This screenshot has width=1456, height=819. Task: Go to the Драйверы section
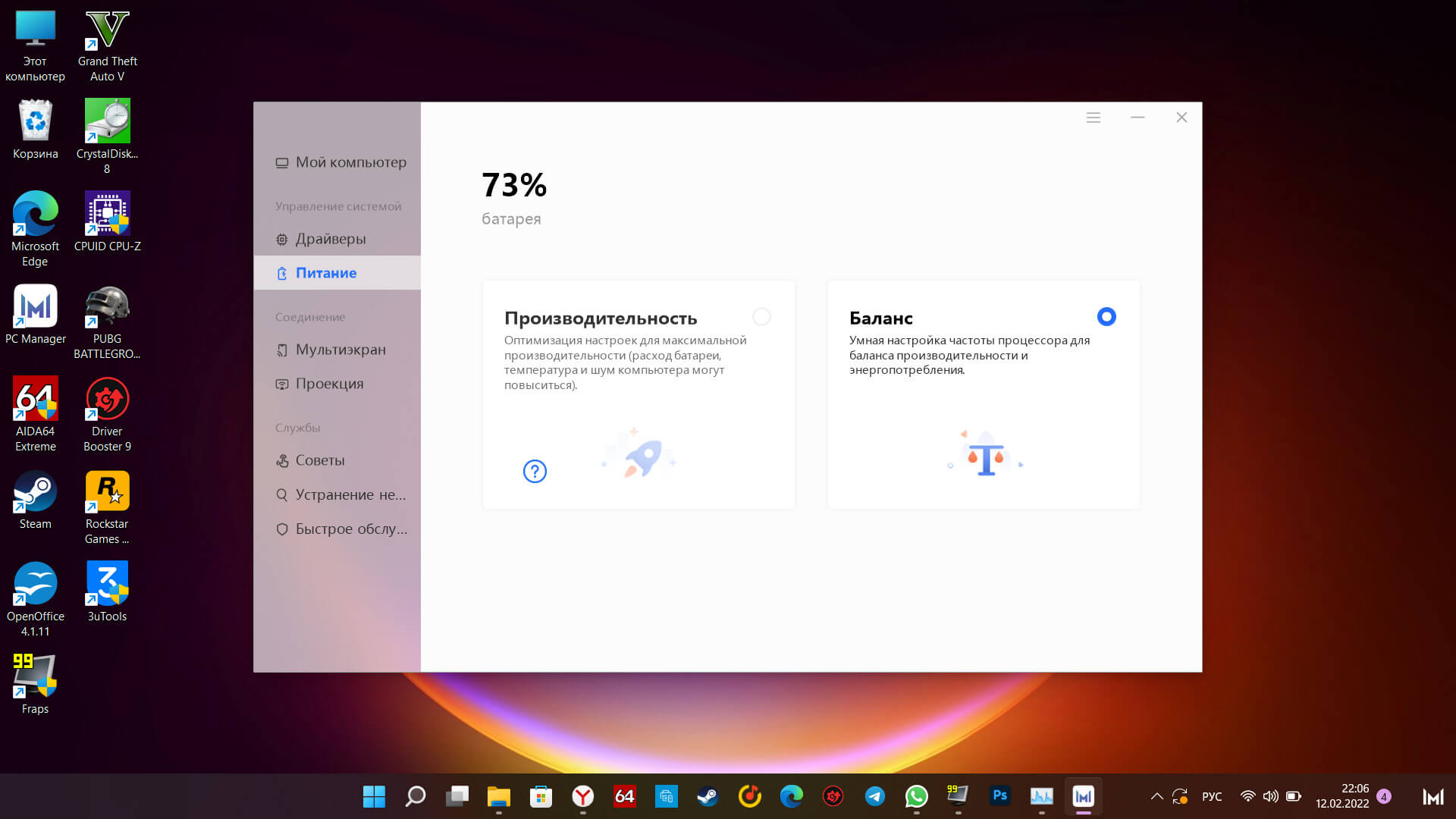coord(330,239)
